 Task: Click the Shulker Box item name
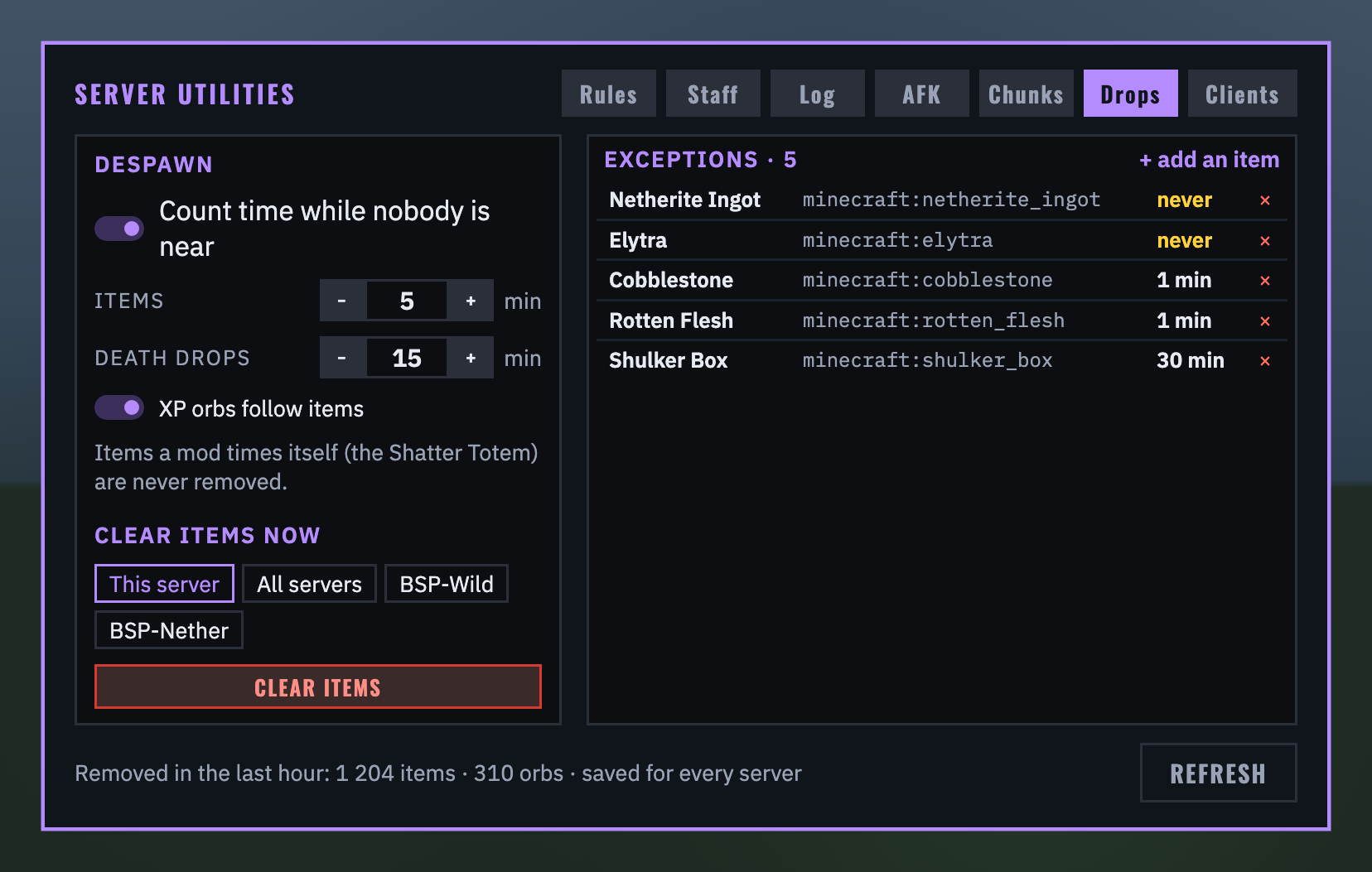[669, 361]
